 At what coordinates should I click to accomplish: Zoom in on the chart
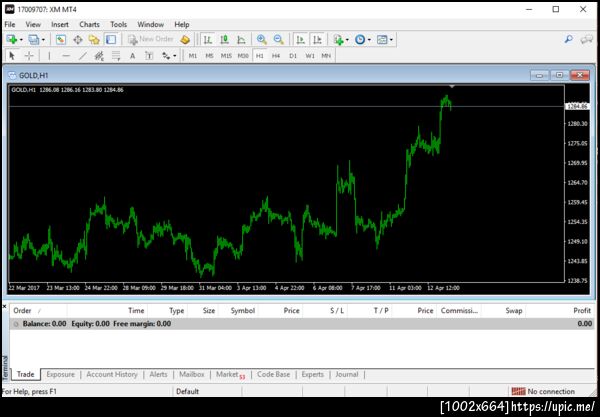pos(262,39)
